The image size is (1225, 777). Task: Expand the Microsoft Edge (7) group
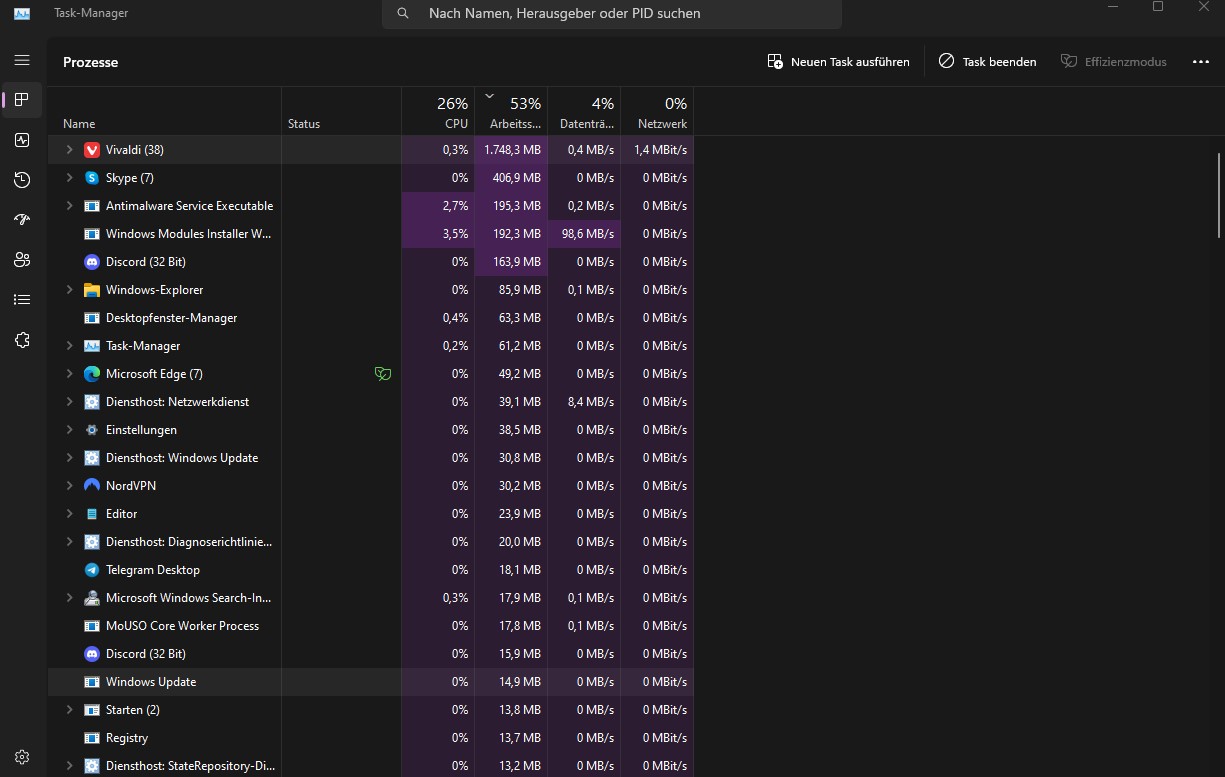click(x=69, y=374)
